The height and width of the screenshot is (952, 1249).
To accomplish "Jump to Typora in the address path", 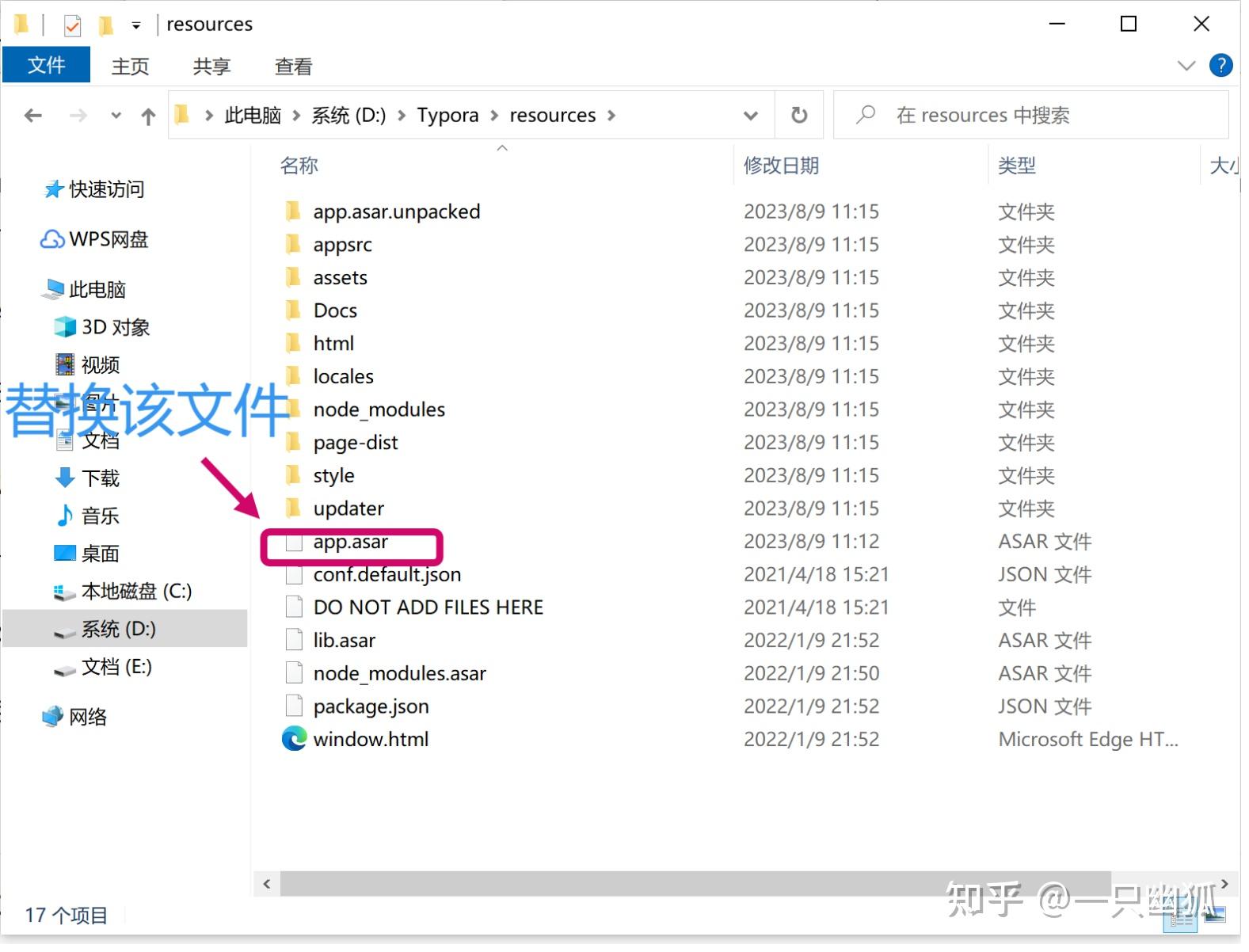I will click(447, 116).
